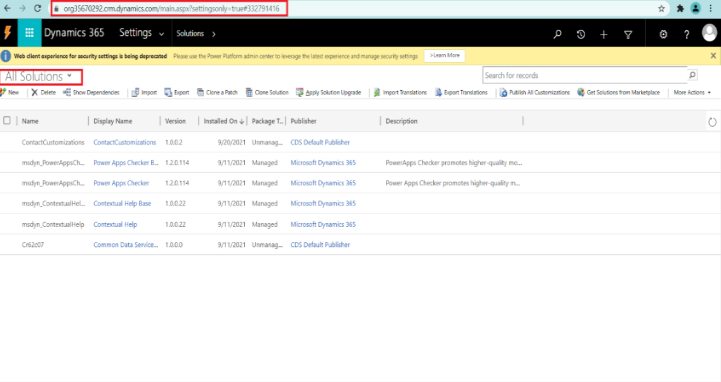Toggle the select all rows checkbox
Image resolution: width=721 pixels, height=382 pixels.
(7, 120)
